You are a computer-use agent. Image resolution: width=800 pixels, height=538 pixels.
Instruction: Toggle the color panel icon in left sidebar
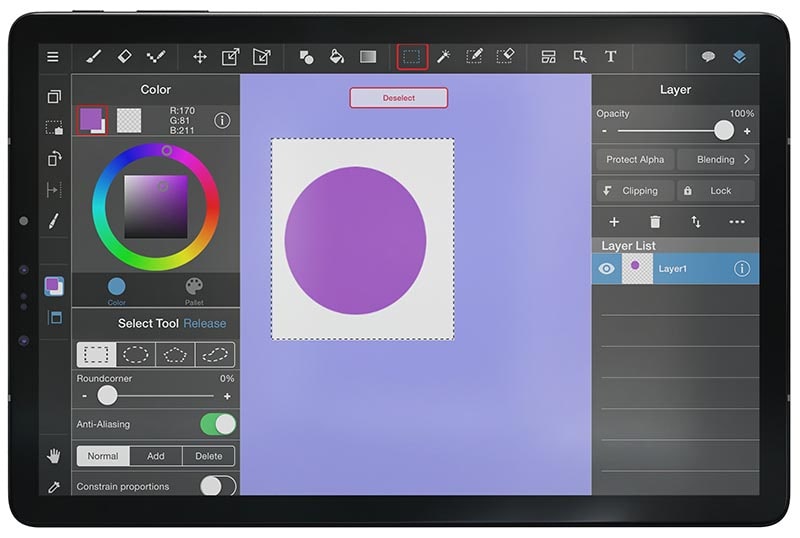(54, 286)
